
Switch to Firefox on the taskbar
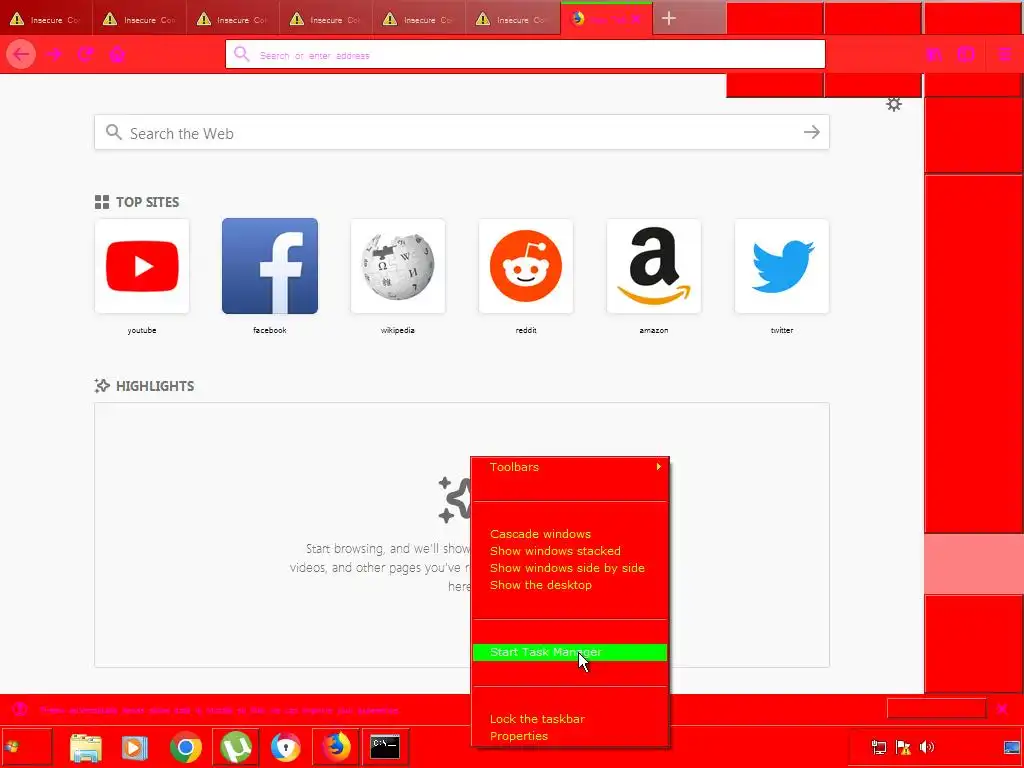pyautogui.click(x=336, y=747)
